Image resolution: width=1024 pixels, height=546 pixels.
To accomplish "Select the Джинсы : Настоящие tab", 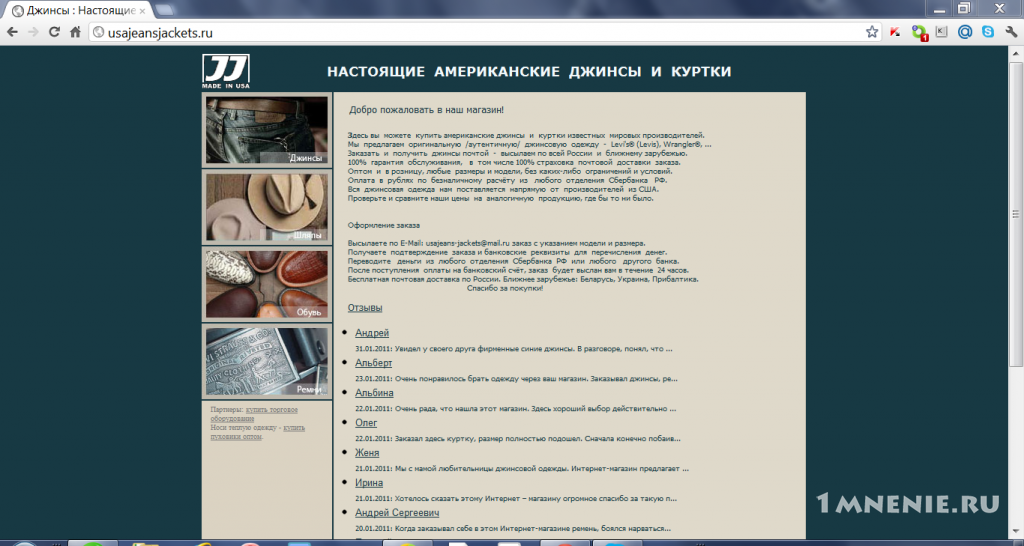I will click(77, 11).
